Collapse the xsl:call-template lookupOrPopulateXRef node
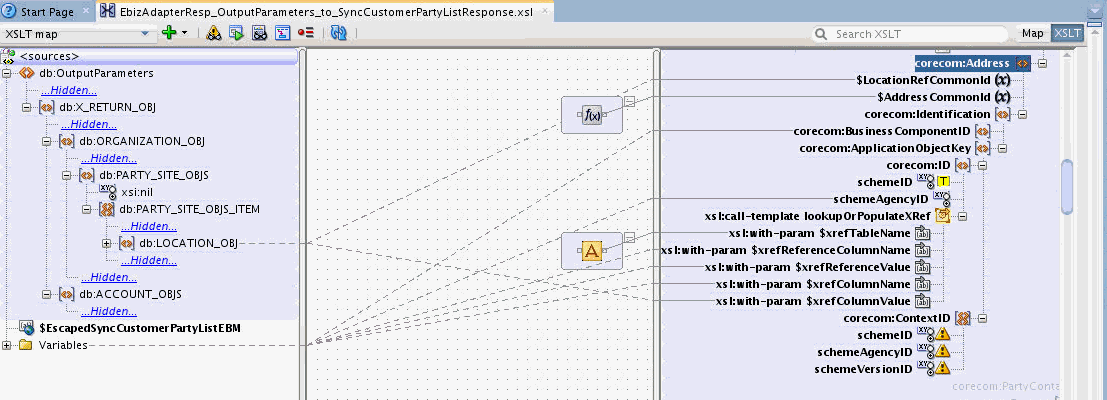This screenshot has width=1107, height=400. [x=962, y=217]
